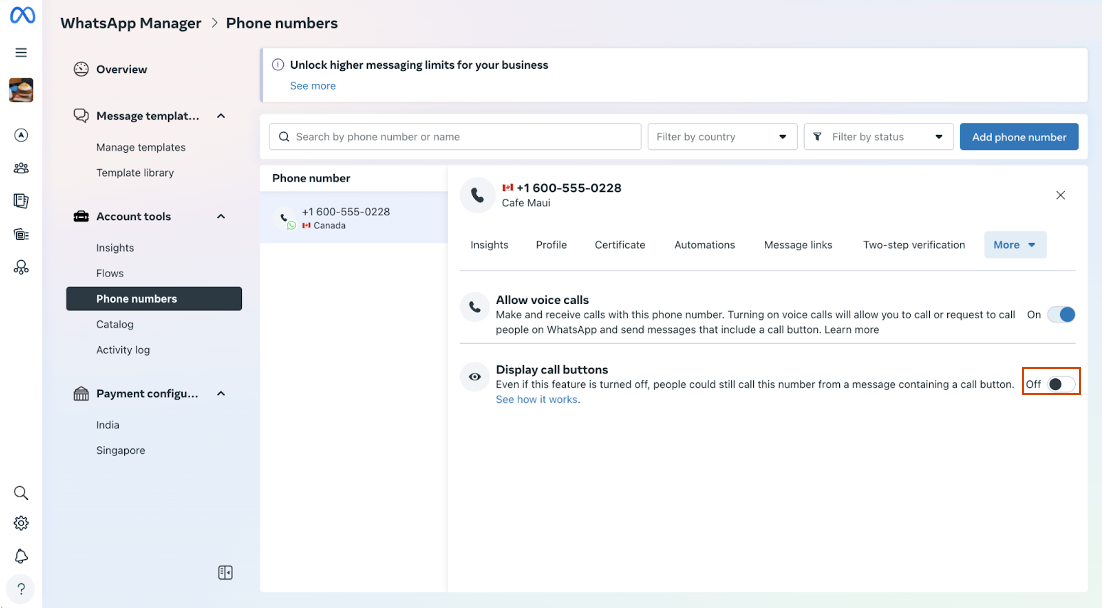Screen dimensions: 1102x608
Task: Open the notifications bell icon
Action: [x=21, y=556]
